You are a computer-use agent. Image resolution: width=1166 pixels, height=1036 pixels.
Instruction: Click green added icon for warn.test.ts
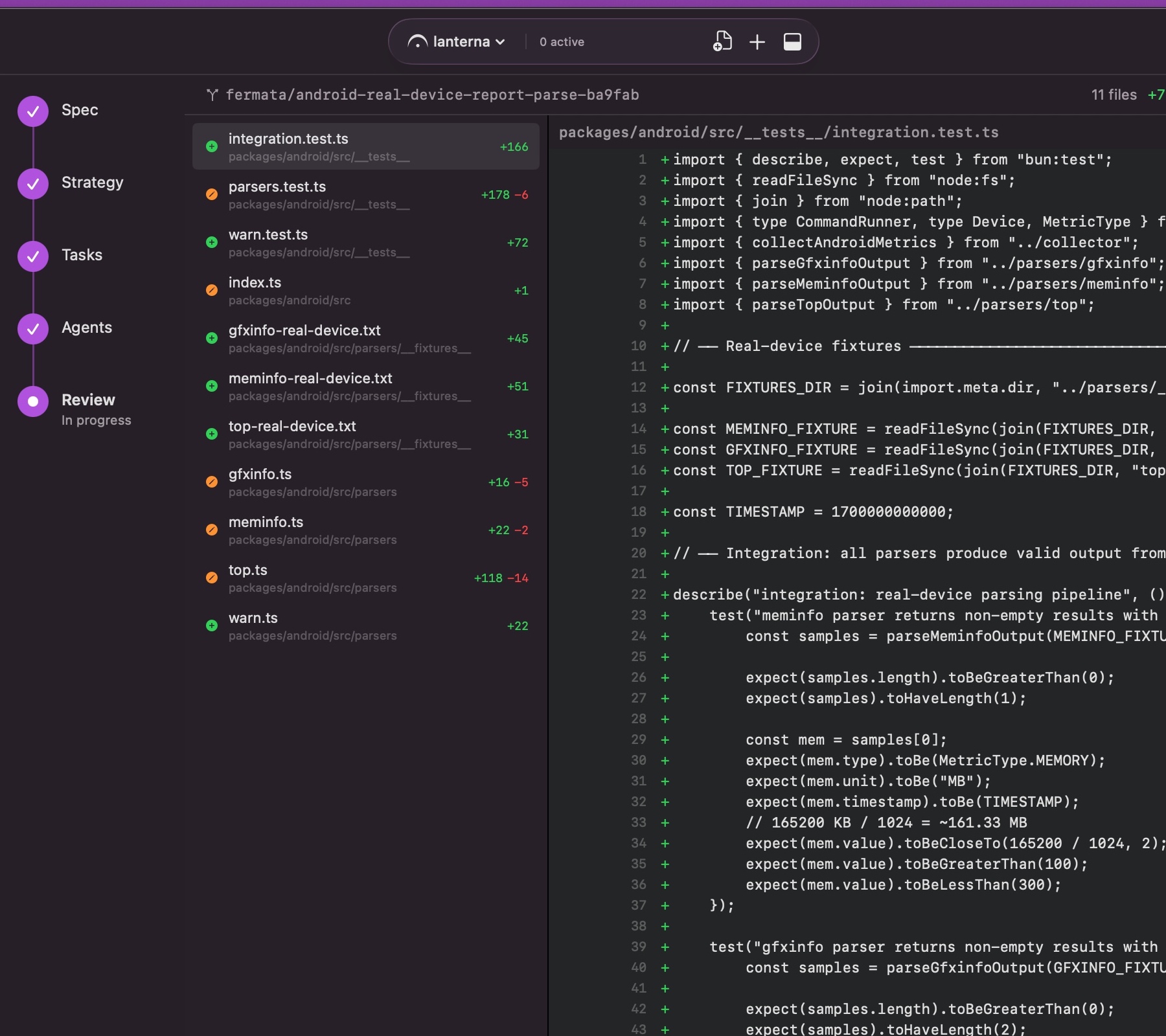[212, 242]
